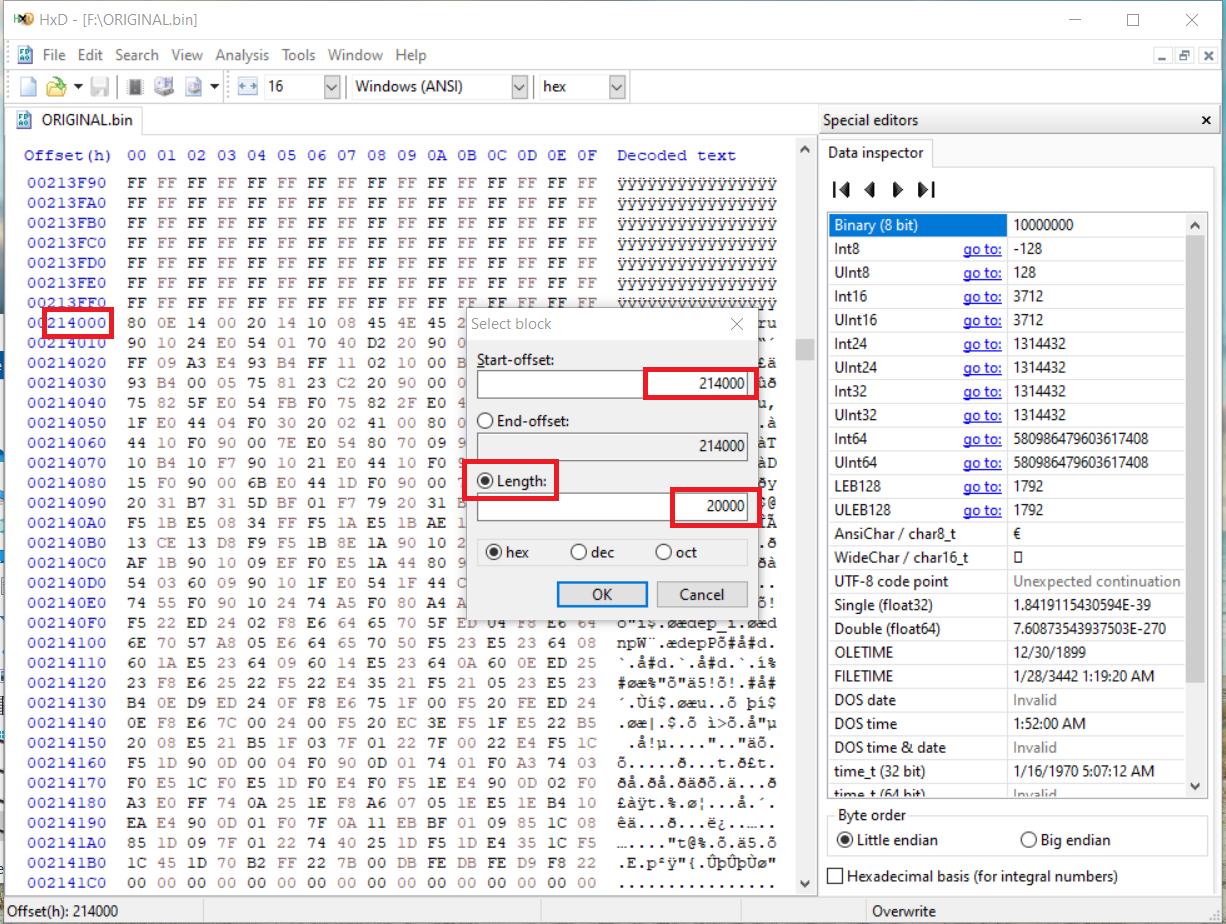Go to next byte in Data inspector
This screenshot has width=1226, height=924.
[x=898, y=190]
